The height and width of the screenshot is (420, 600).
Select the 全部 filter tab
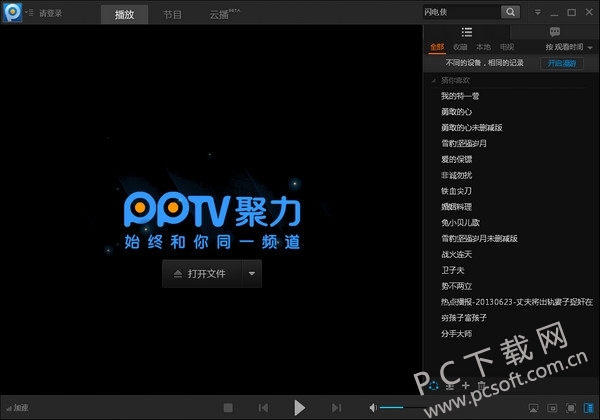click(x=437, y=47)
